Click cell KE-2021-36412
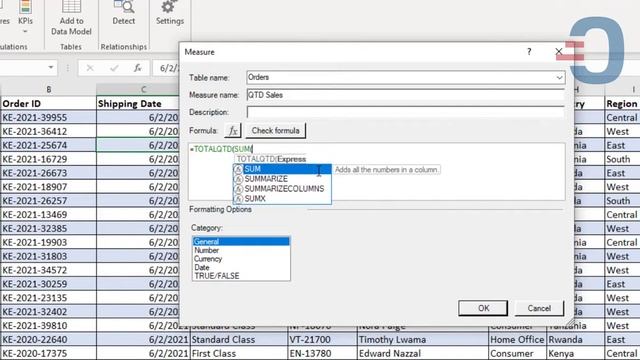 (x=49, y=131)
